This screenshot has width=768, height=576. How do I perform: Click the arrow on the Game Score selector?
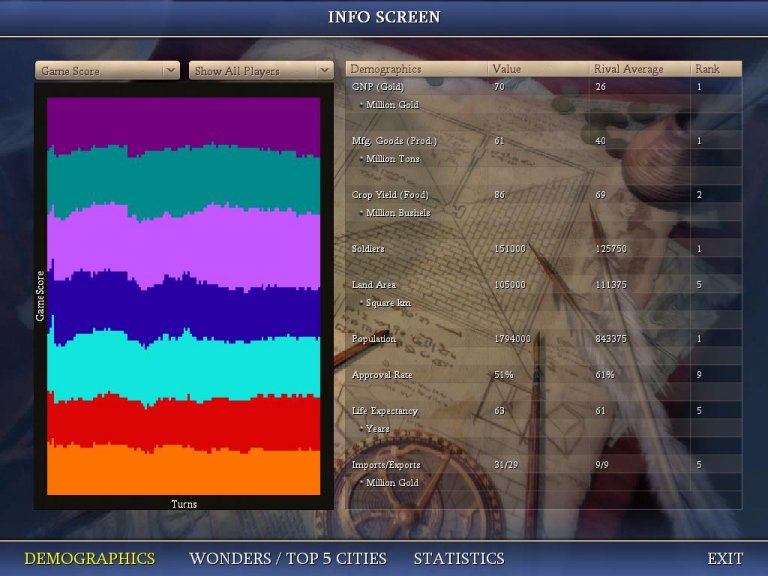(171, 71)
